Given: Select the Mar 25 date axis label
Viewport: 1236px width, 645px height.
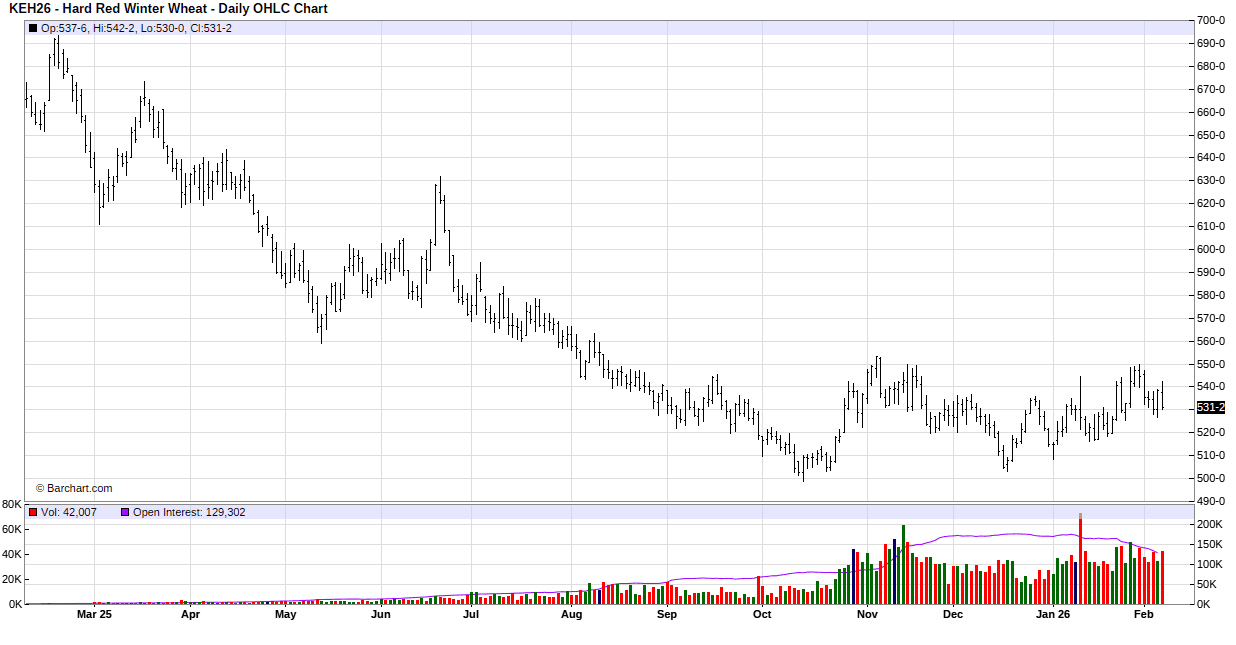Looking at the screenshot, I should [94, 615].
